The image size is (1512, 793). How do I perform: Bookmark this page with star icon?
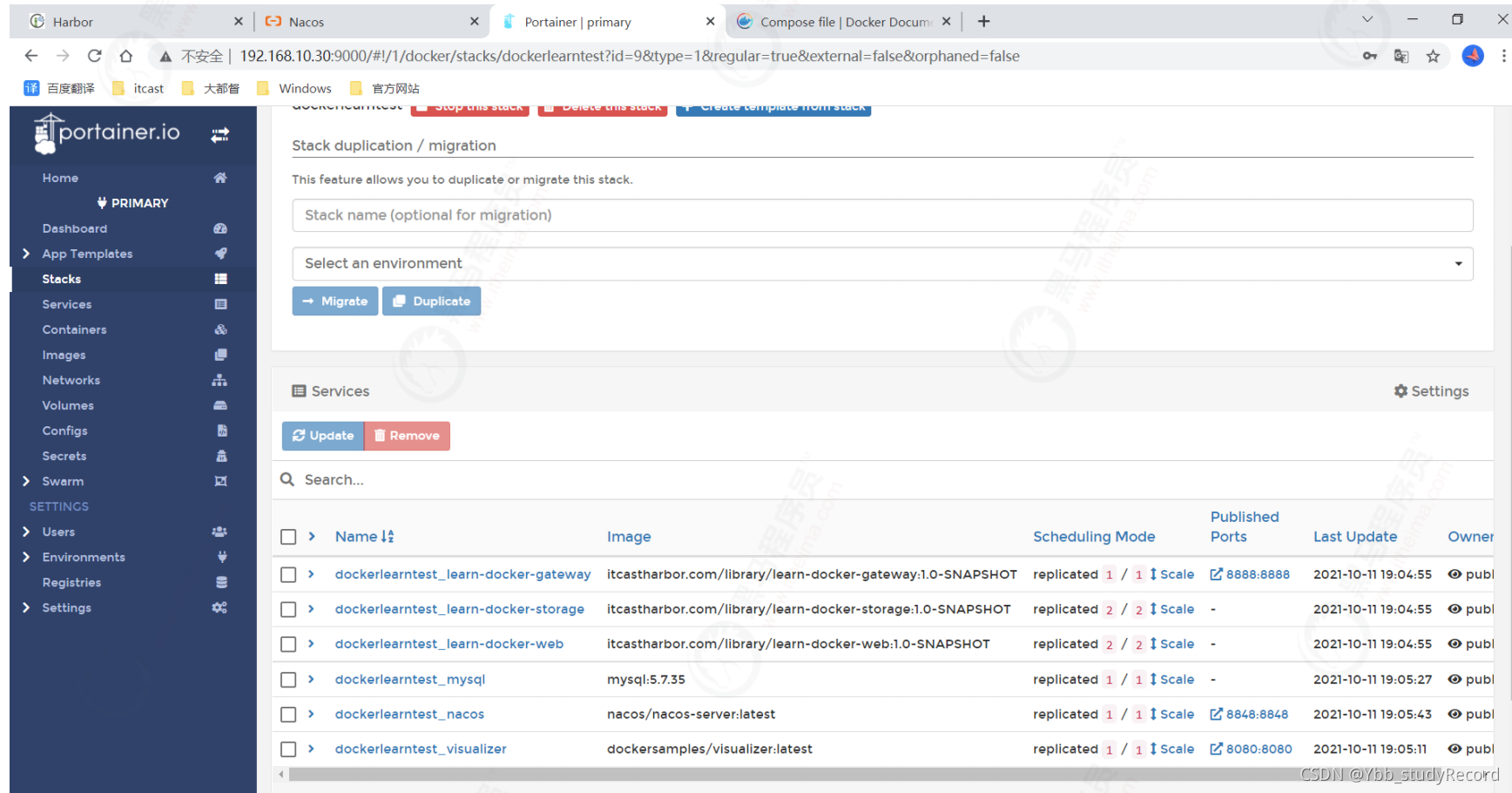point(1433,56)
